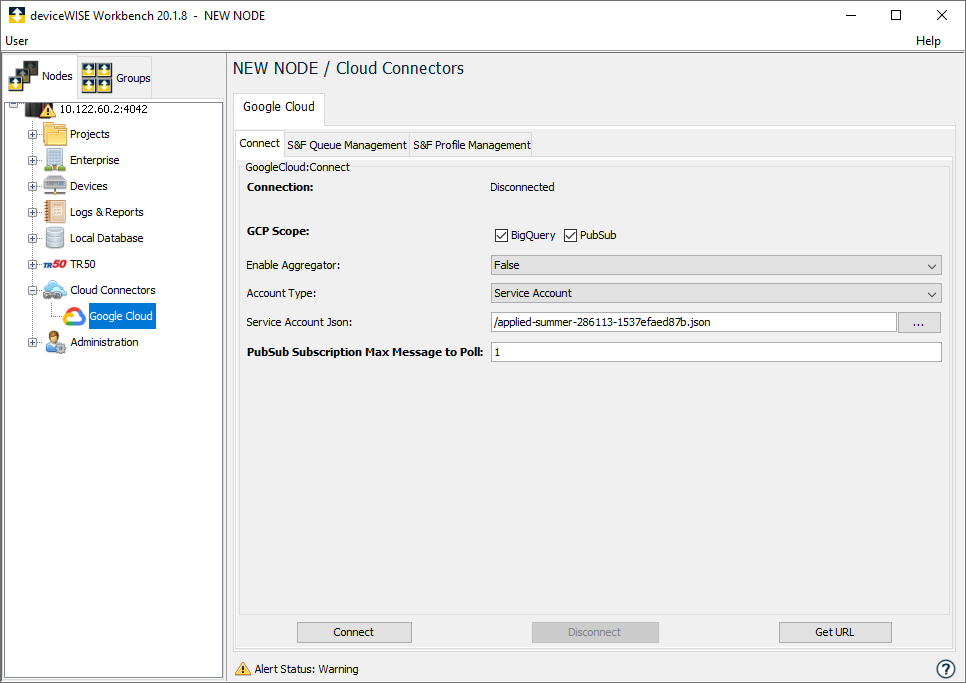Select the Google Cloud connector tab

(x=279, y=107)
